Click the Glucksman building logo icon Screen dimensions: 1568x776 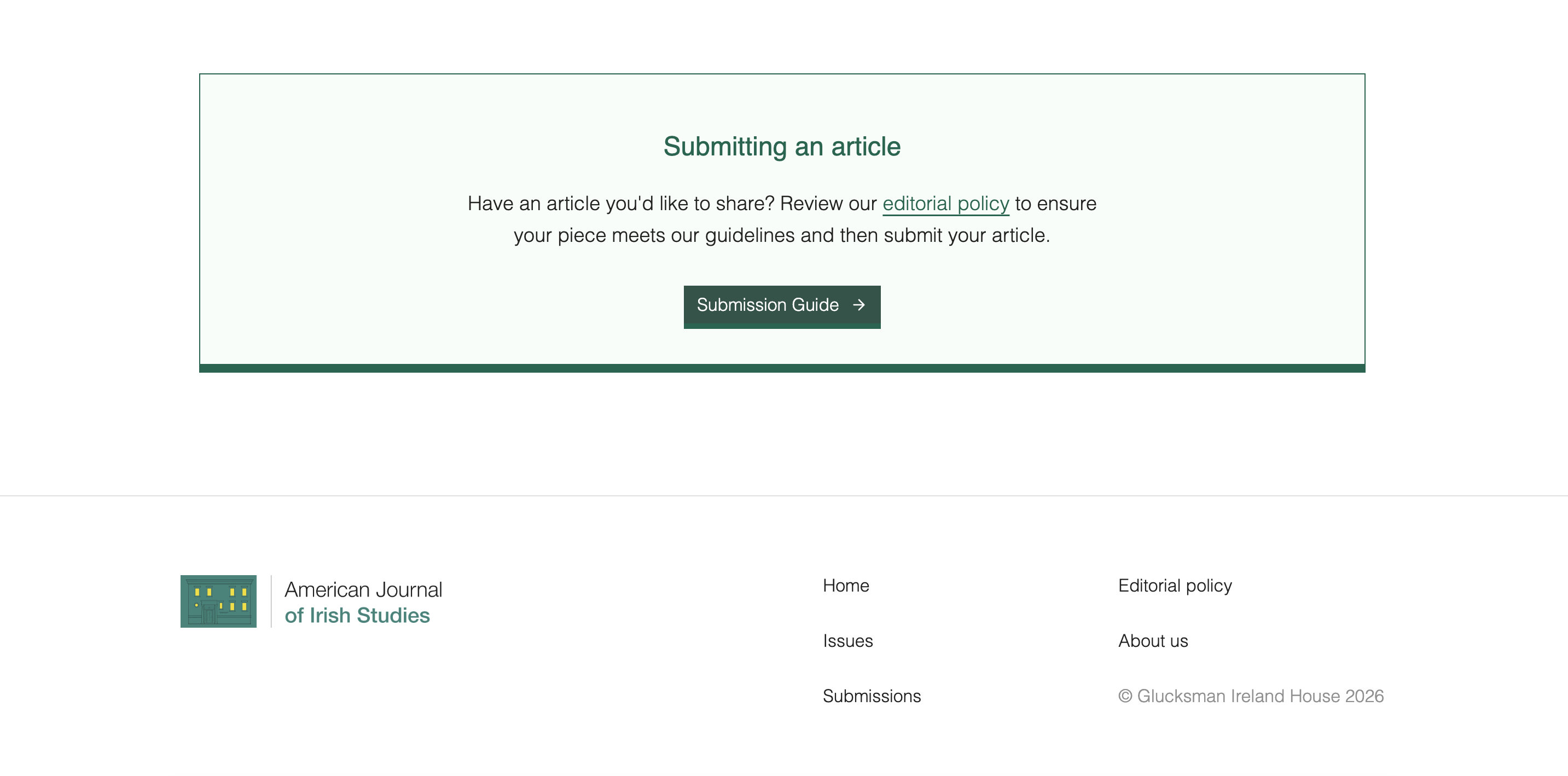(218, 601)
